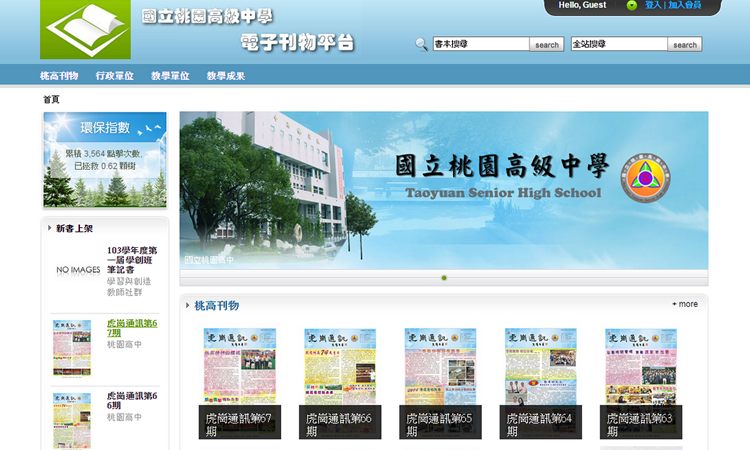Viewport: 750px width, 450px height.
Task: Click sidebar thumbnail of 虎崗通訊第67期
Action: (72, 348)
